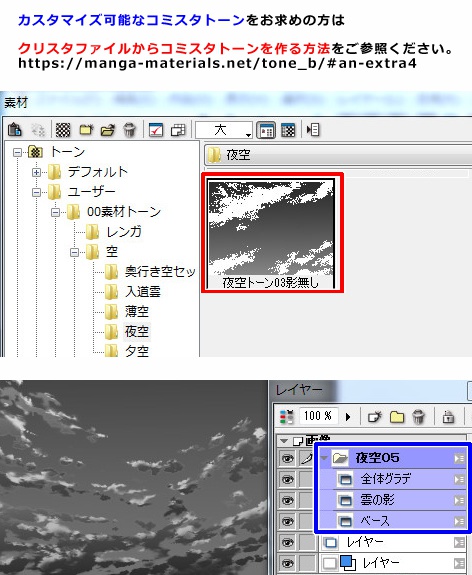Screen dimensions: 472x575
Task: Click the tone layer icon beside 雲の影
Action: (345, 500)
